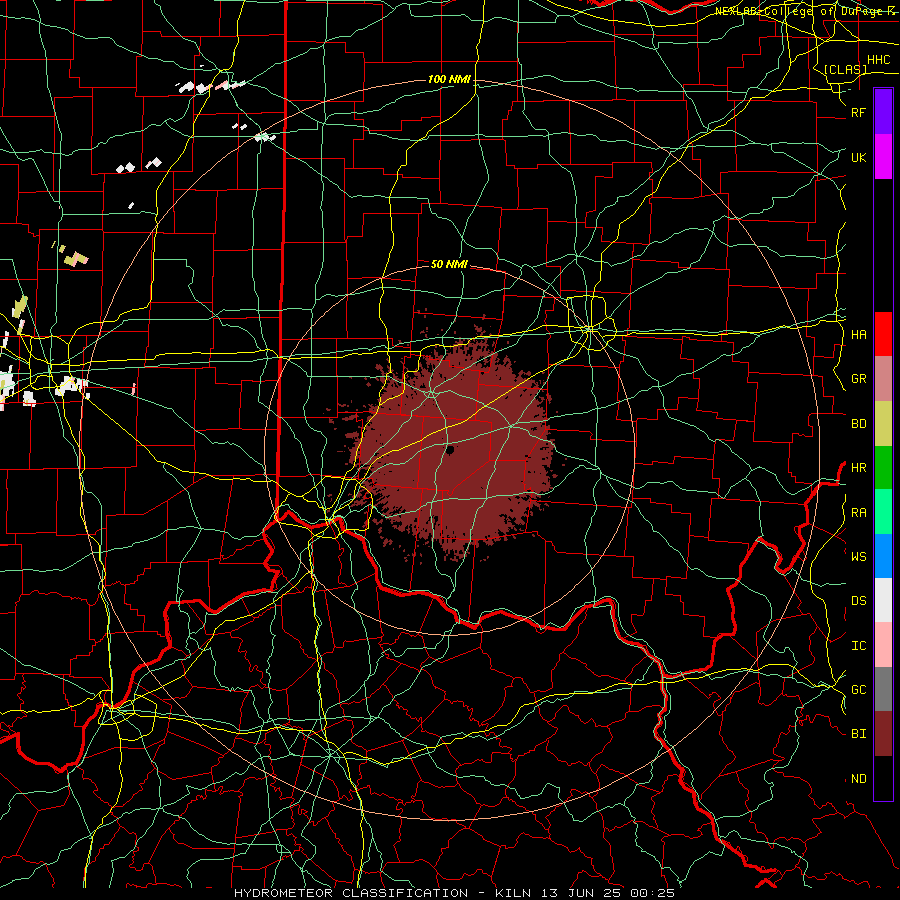Viewport: 900px width, 900px height.
Task: Click the blue WS legend swatch
Action: tap(883, 556)
